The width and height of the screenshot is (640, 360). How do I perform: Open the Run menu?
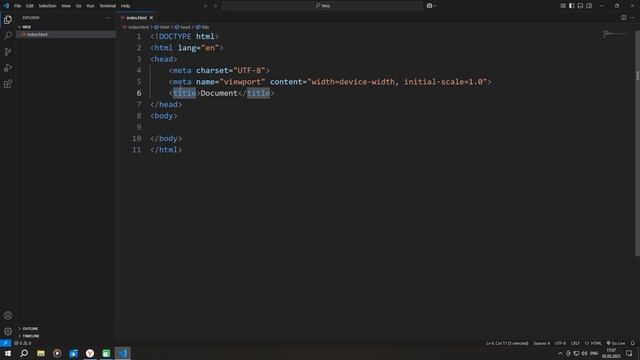(x=90, y=6)
